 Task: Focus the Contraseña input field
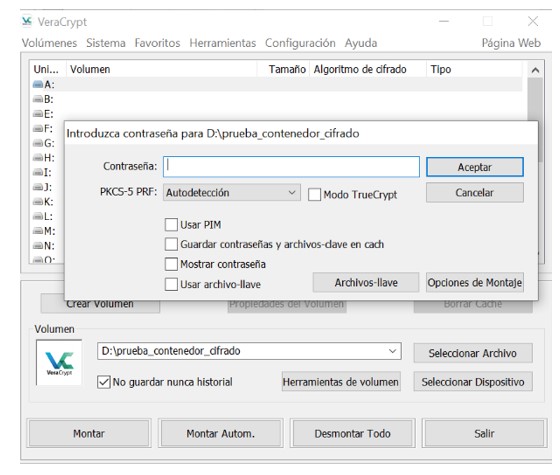[291, 166]
